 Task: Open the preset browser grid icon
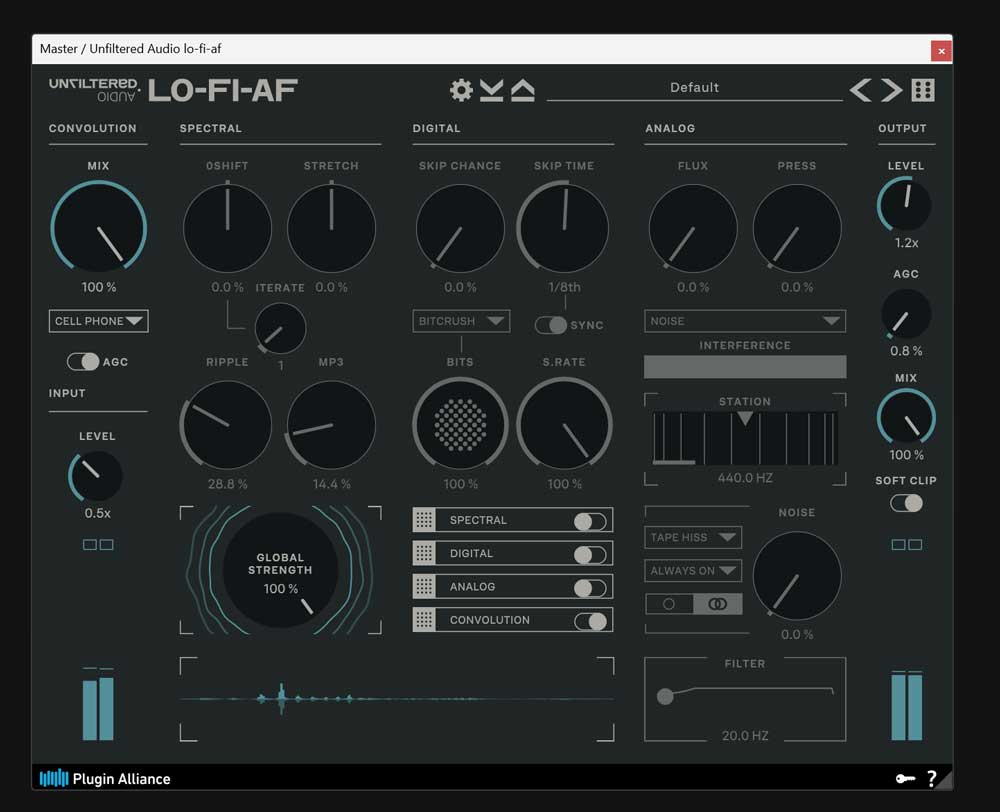923,91
